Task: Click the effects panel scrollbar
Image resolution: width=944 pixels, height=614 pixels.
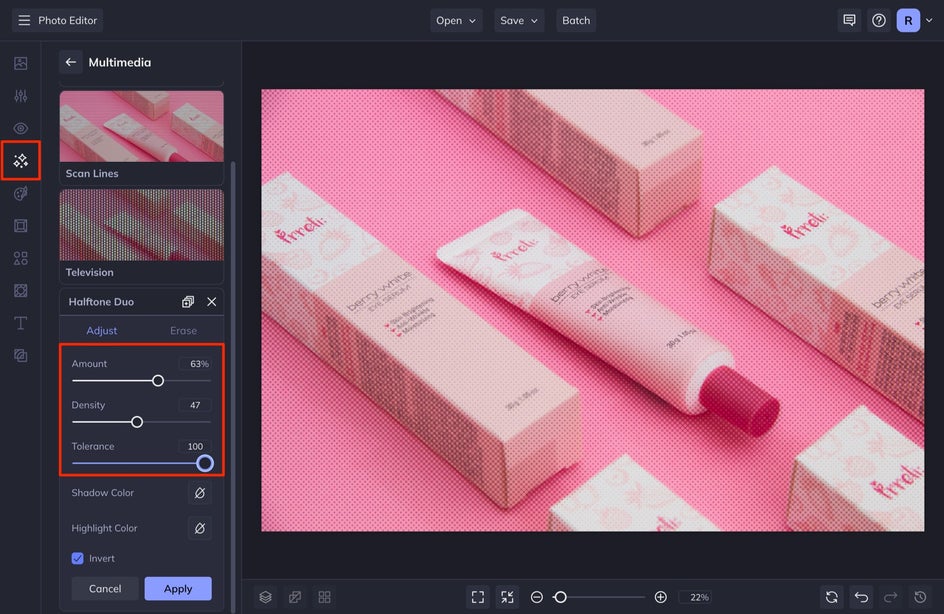Action: tap(233, 385)
